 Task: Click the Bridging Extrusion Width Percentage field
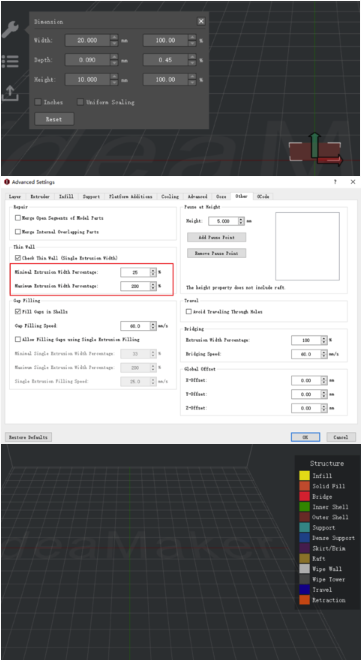tap(306, 340)
